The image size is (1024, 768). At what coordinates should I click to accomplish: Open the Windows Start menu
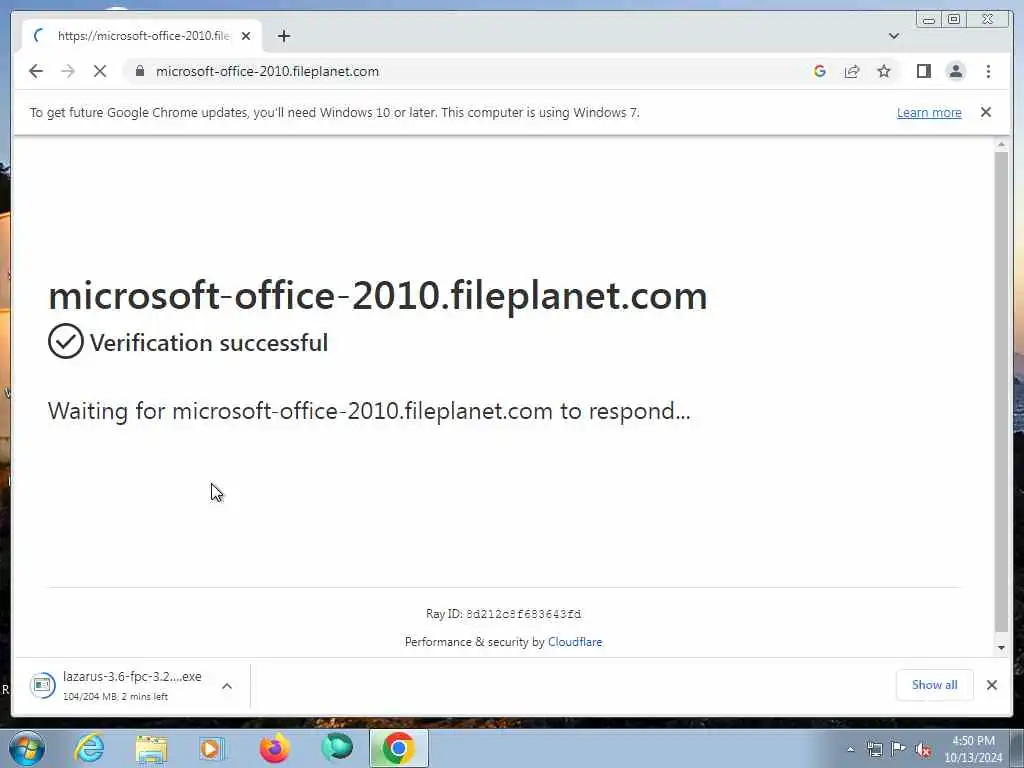click(27, 748)
